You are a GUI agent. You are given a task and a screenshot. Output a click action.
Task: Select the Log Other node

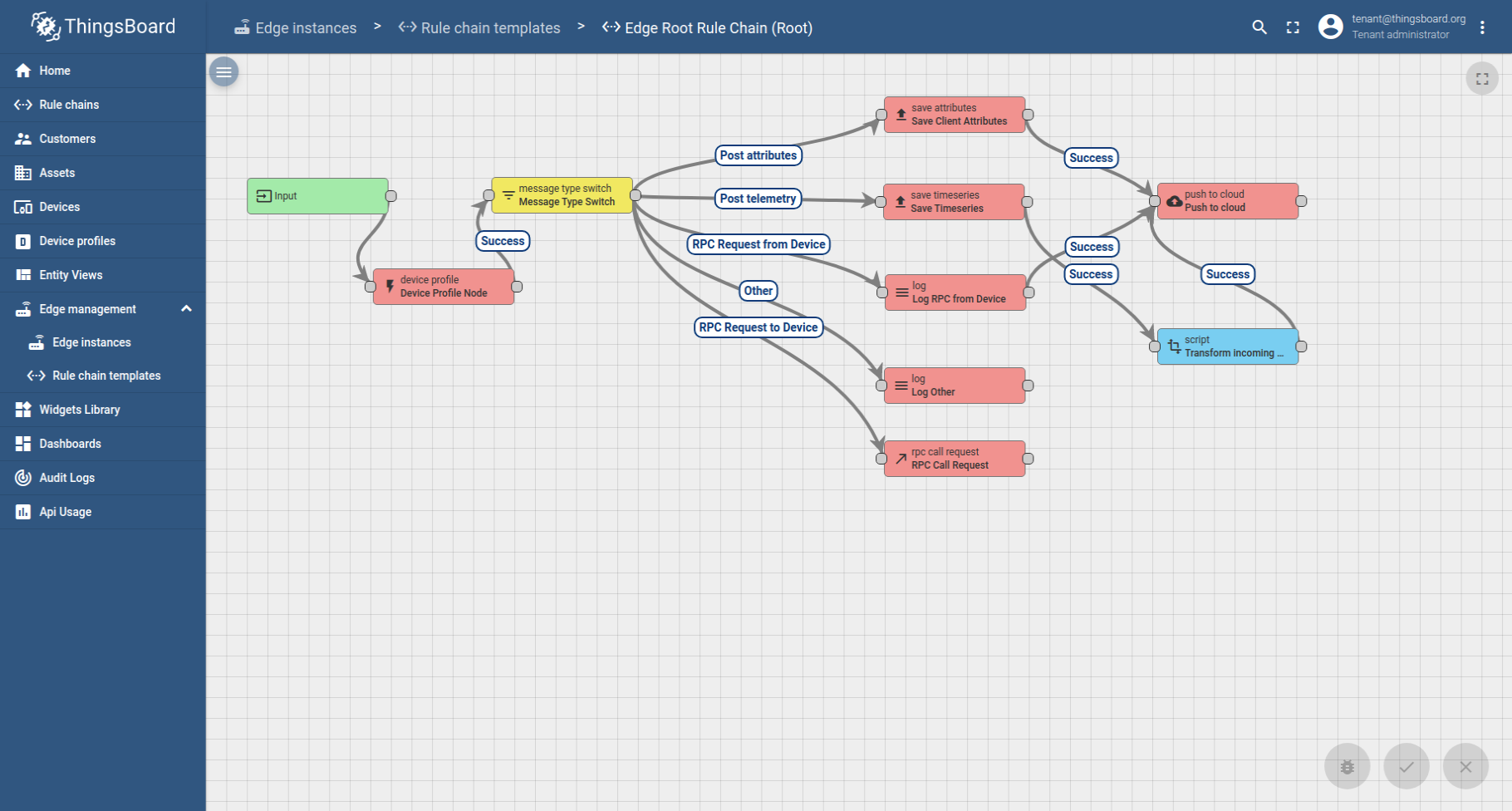pyautogui.click(x=955, y=386)
